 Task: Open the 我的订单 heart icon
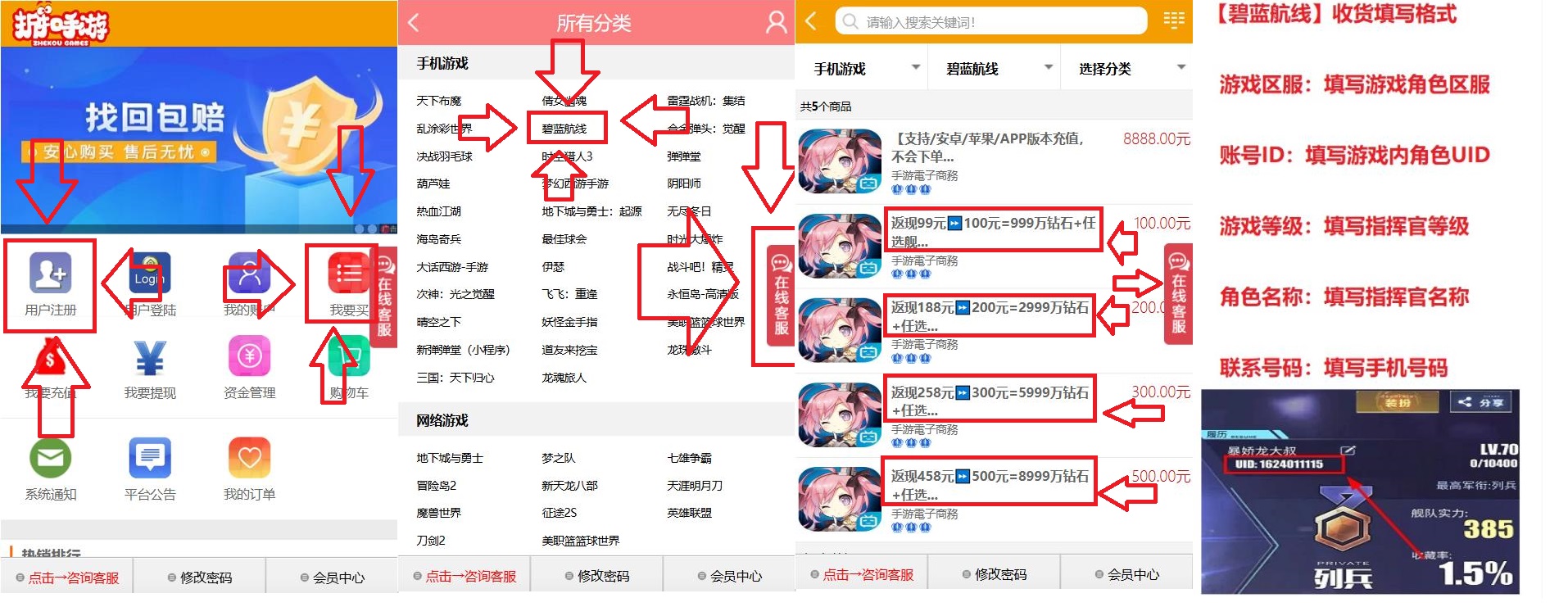pyautogui.click(x=250, y=458)
